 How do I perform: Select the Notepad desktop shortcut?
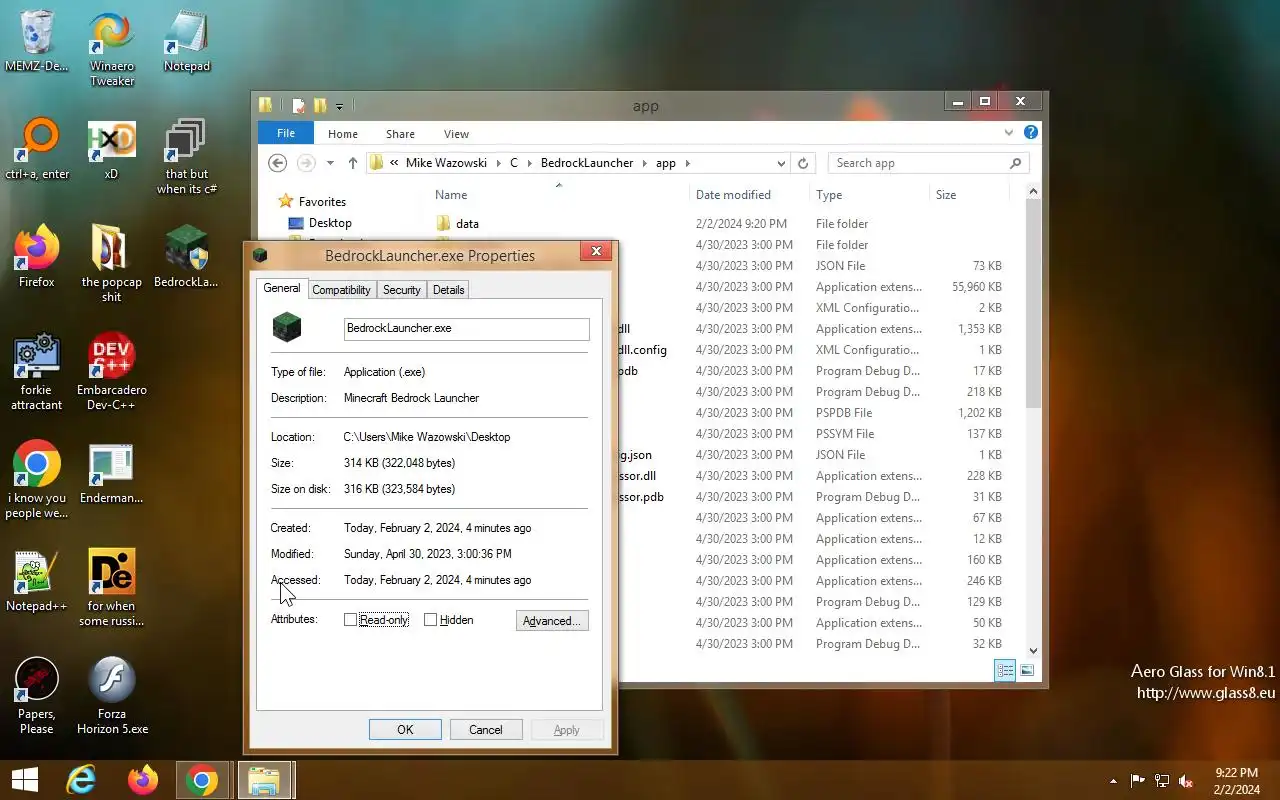coord(187,41)
